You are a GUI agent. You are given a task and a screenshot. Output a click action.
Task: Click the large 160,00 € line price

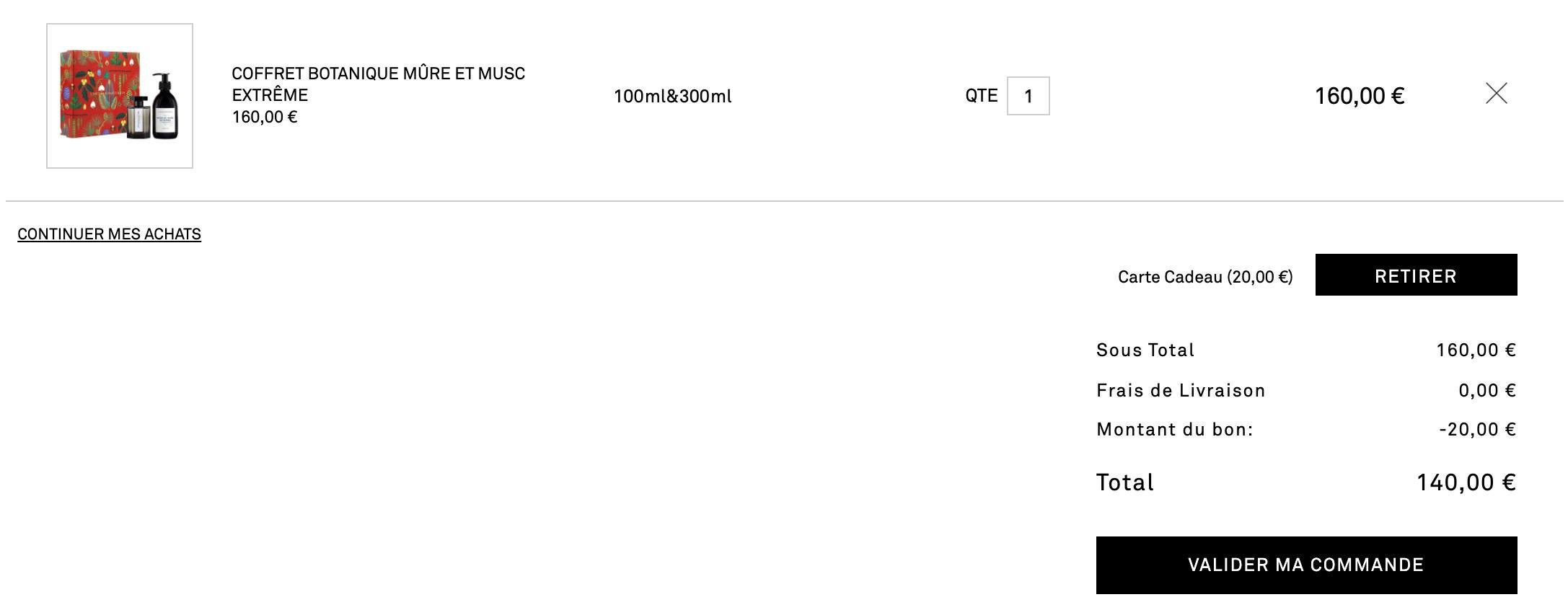click(1359, 96)
